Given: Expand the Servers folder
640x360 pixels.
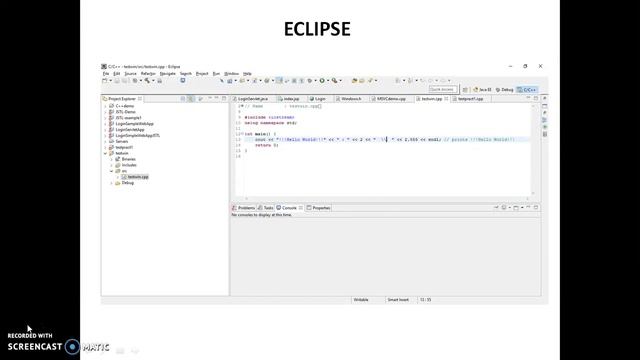Looking at the screenshot, I should point(105,142).
